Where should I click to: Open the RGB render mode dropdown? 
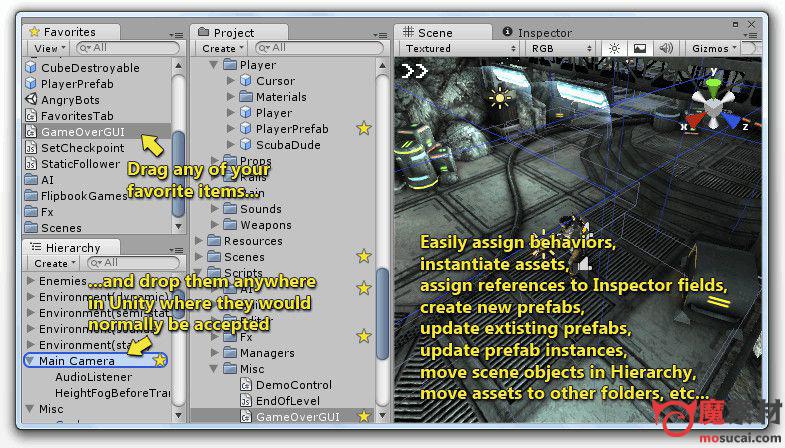pos(561,49)
